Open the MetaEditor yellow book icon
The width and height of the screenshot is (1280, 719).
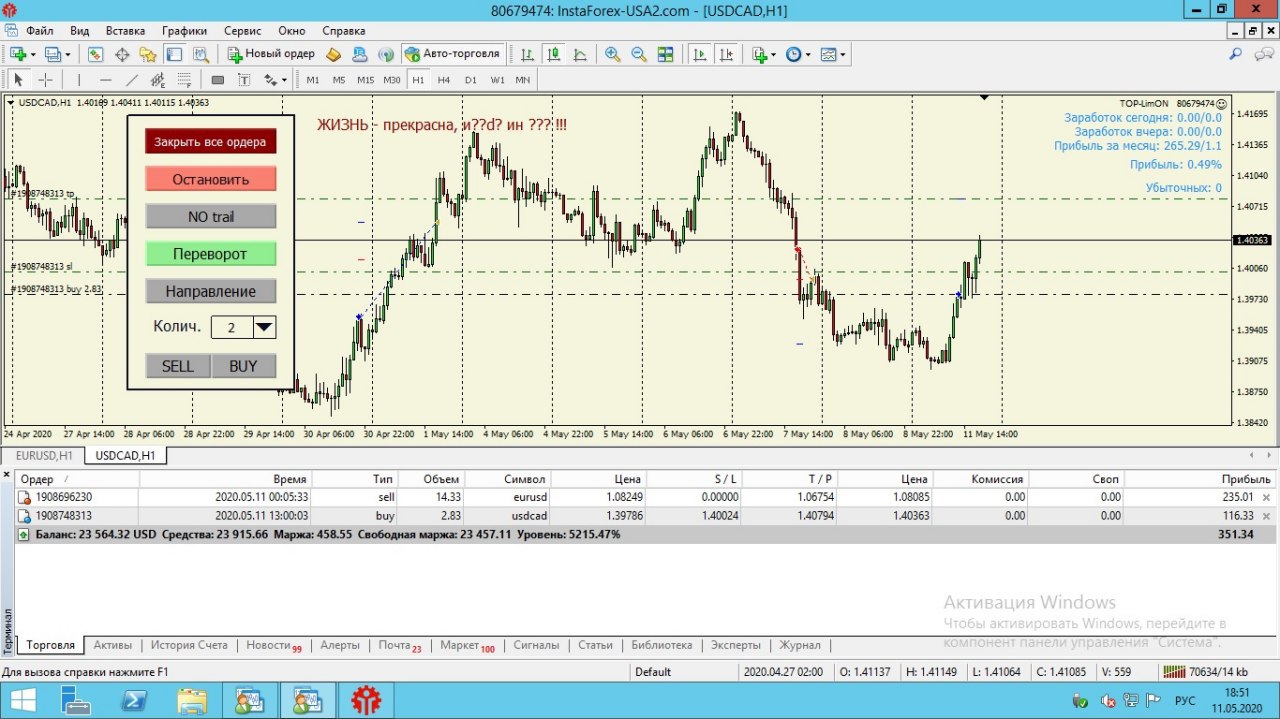click(333, 54)
